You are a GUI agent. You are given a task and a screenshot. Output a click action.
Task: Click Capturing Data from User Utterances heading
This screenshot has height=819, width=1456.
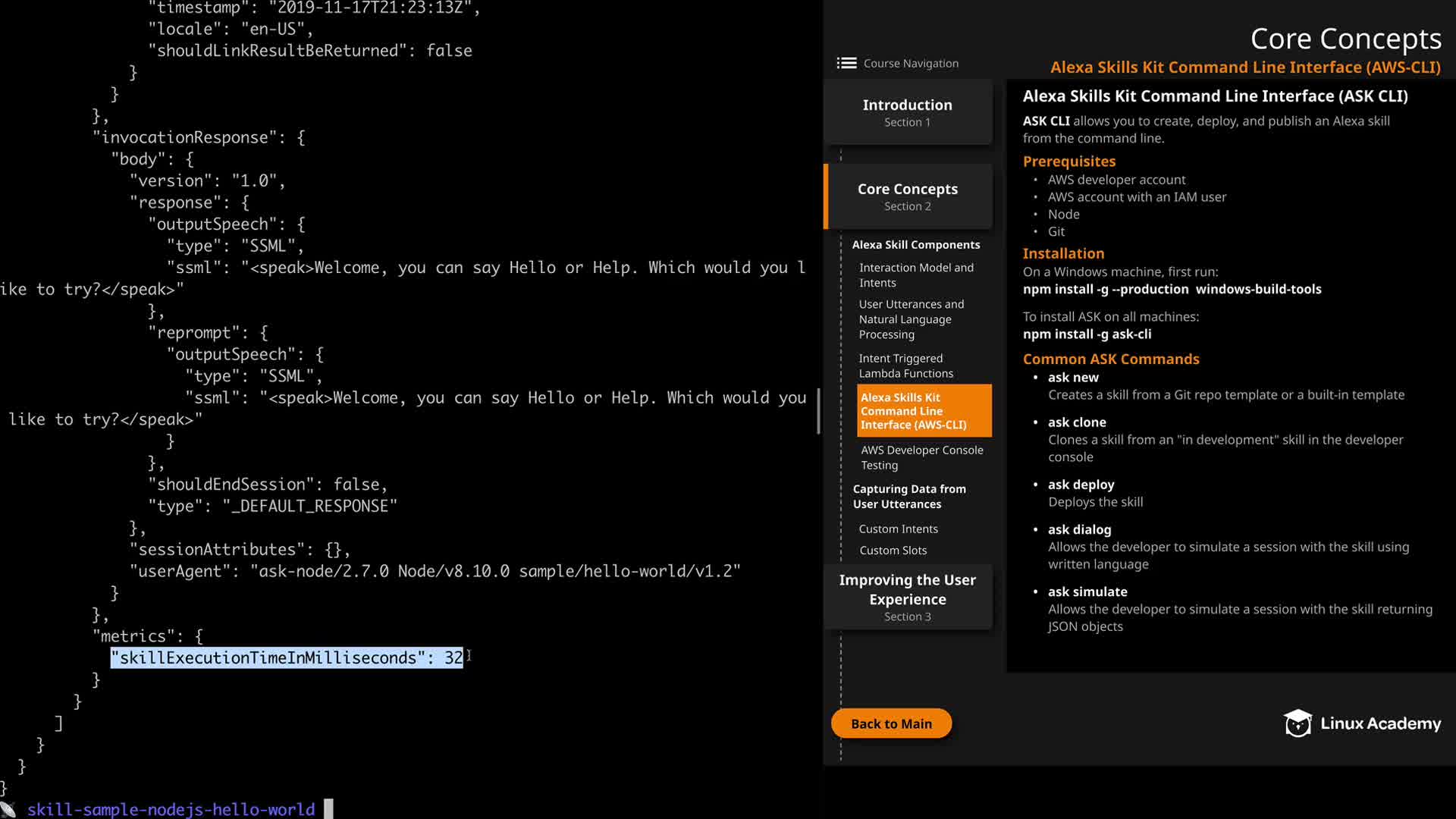(908, 497)
